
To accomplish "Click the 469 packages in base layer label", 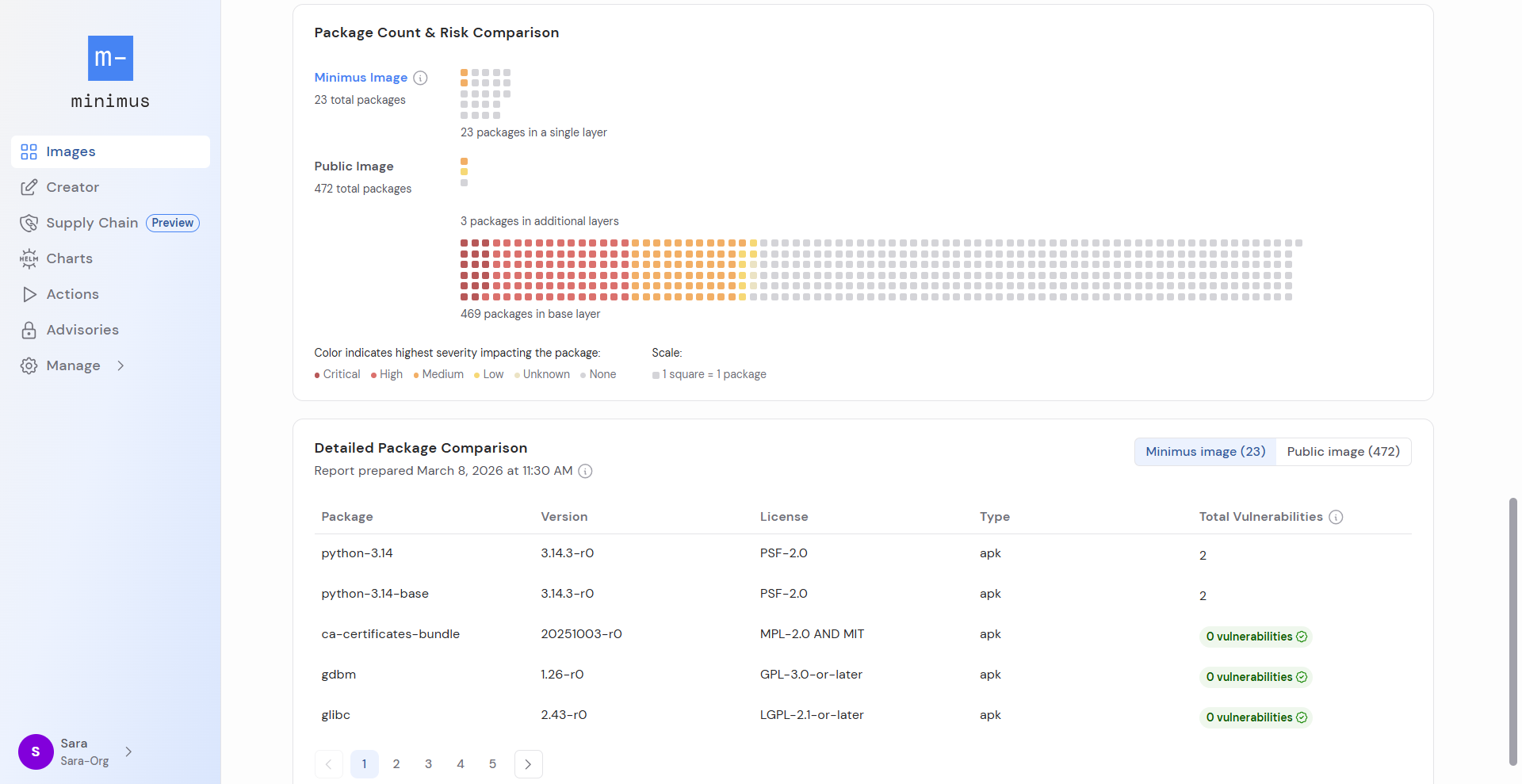I will coord(530,314).
